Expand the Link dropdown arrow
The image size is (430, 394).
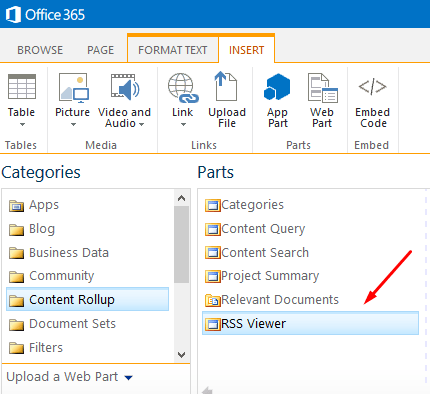tap(183, 125)
